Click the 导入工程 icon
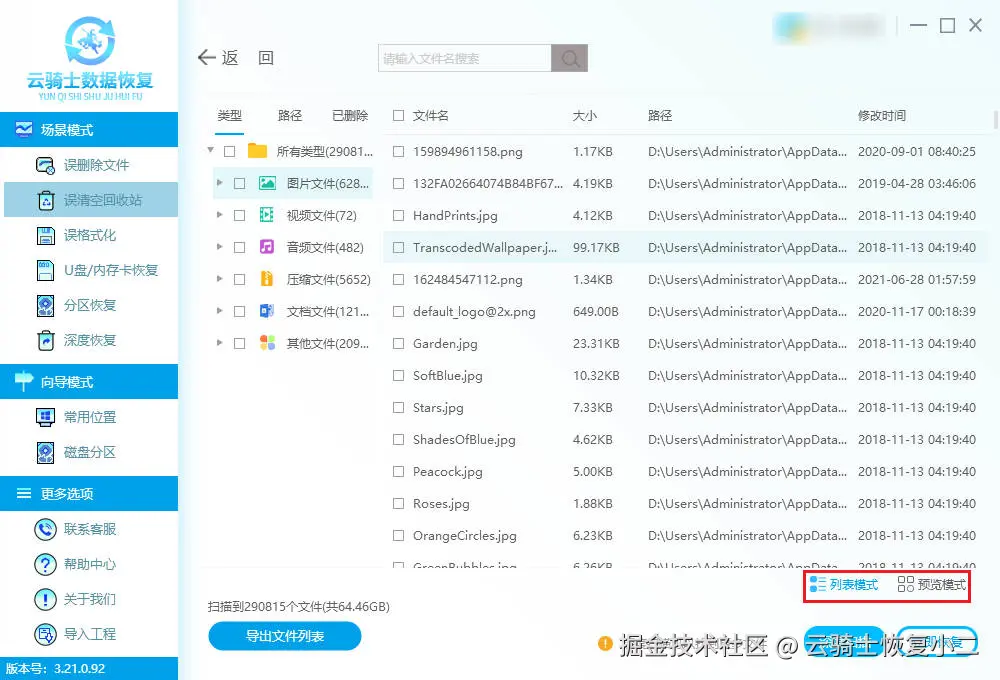Screen dimensions: 1000x680 click(x=45, y=634)
